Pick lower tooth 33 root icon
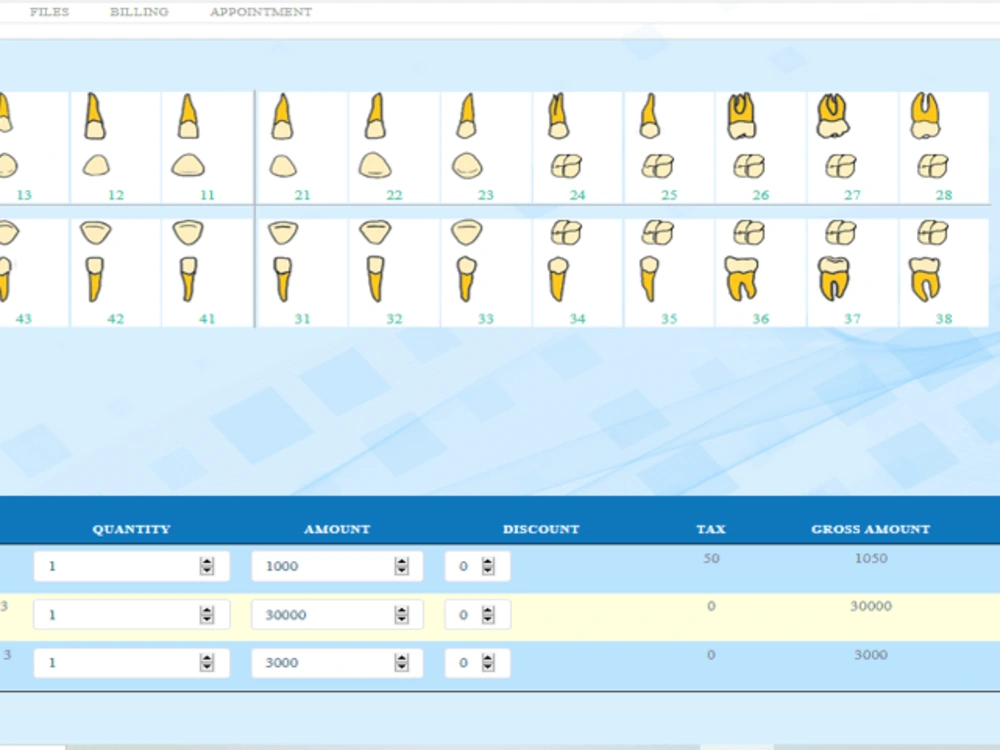1000x750 pixels. tap(466, 279)
